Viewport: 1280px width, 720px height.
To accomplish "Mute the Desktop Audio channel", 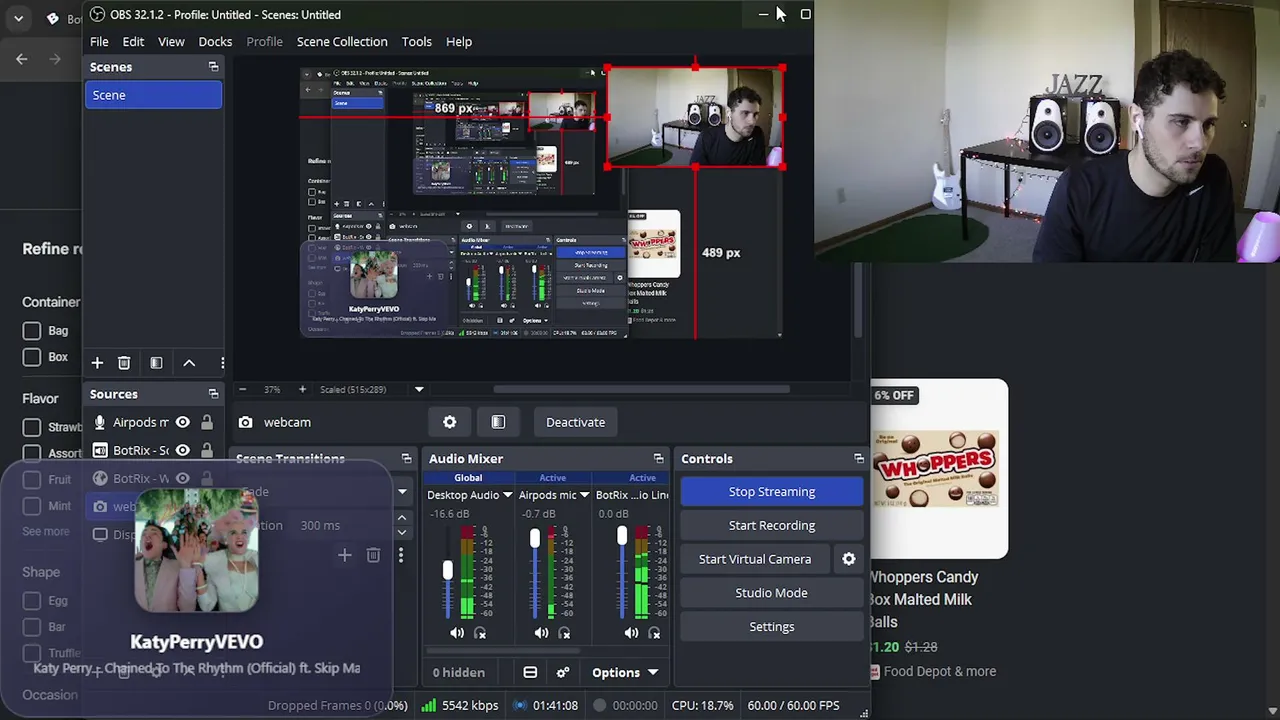I will (457, 633).
